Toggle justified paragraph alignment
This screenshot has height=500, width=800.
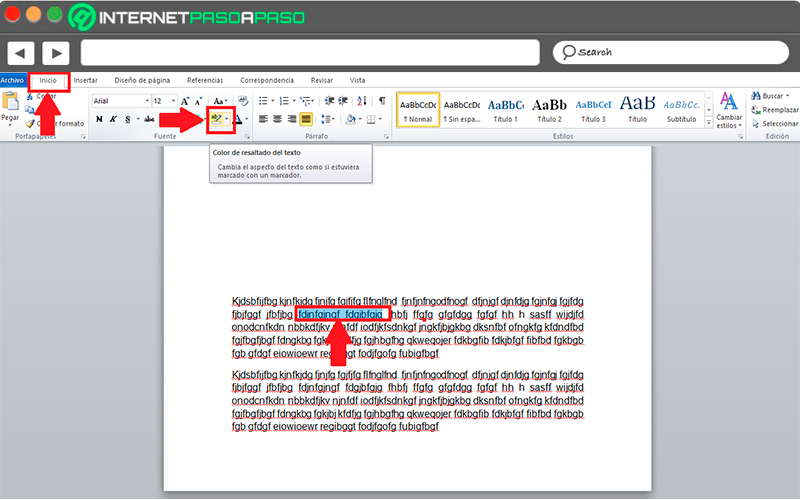pos(306,119)
